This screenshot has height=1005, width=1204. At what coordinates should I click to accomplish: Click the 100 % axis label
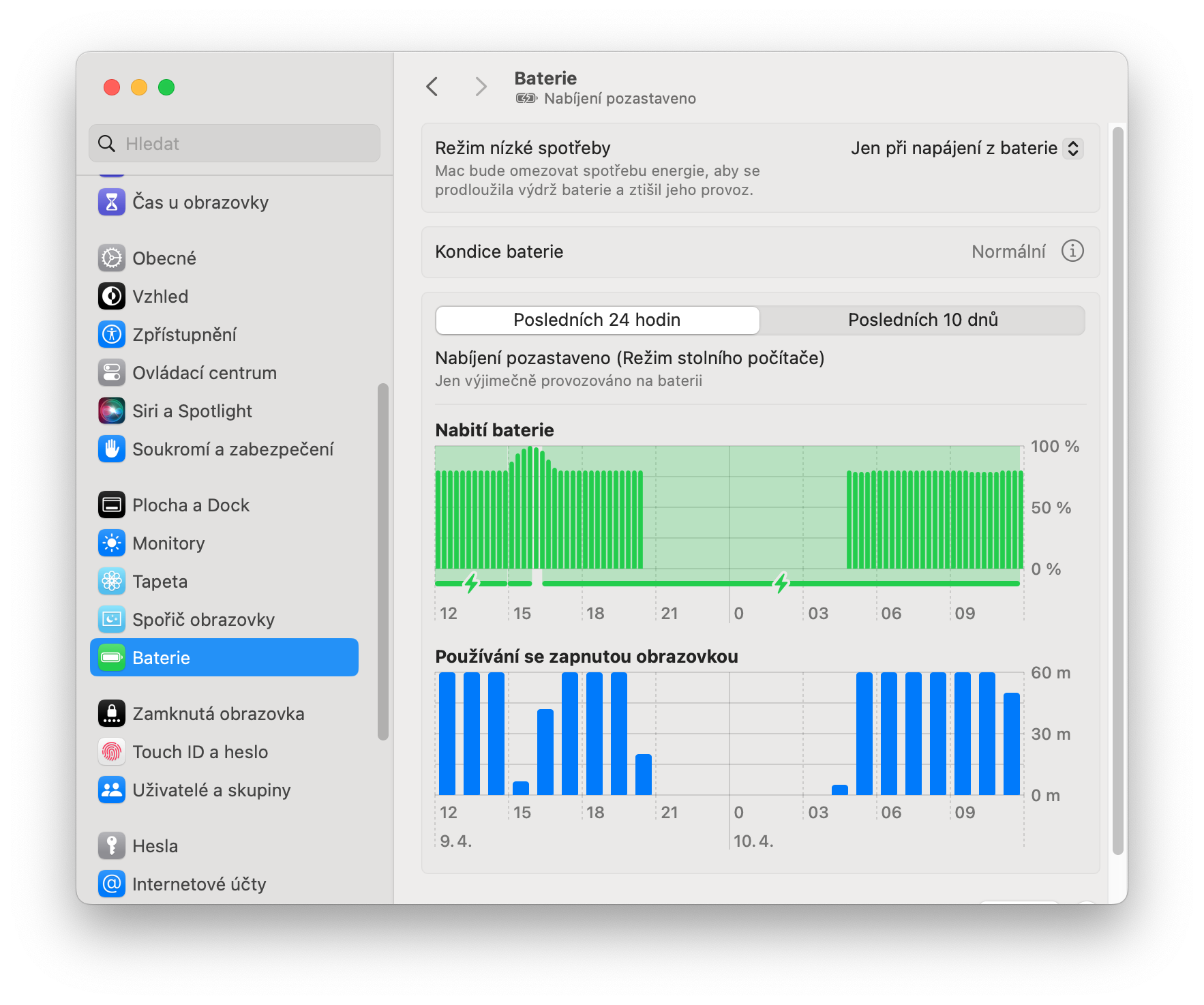point(1055,447)
